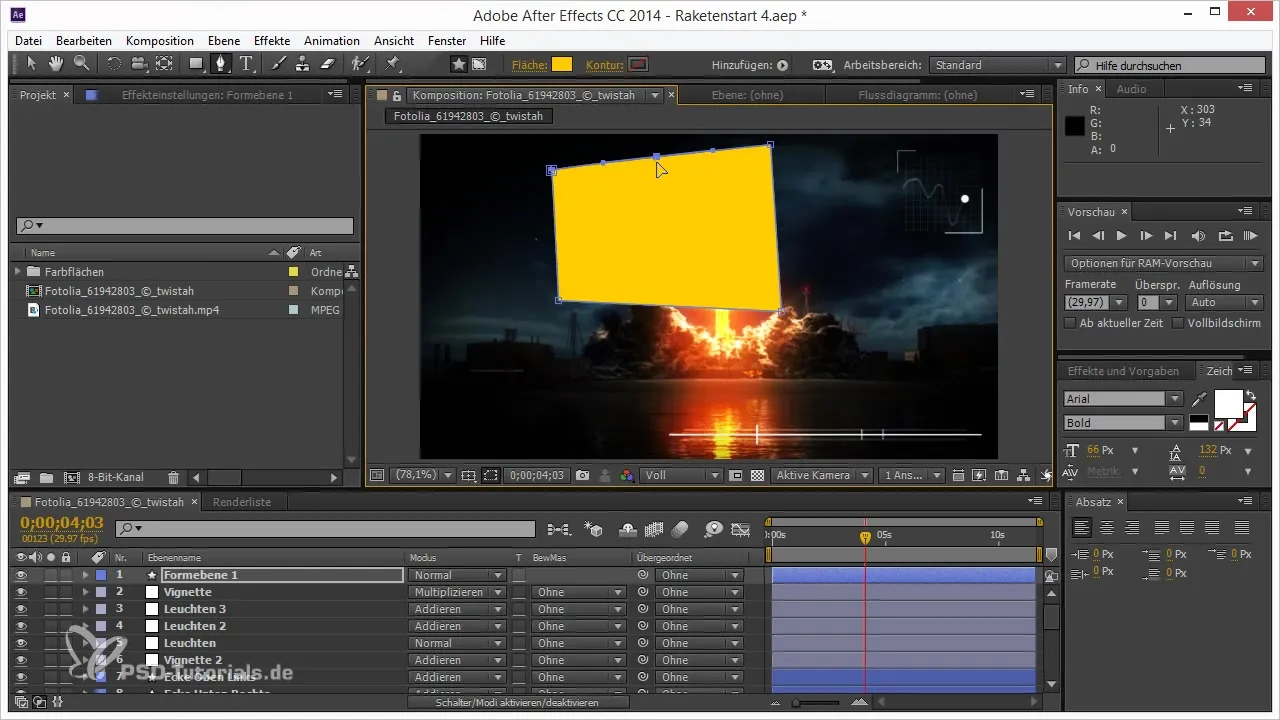Select the Clone Stamp tool
1280x720 pixels.
[x=303, y=64]
